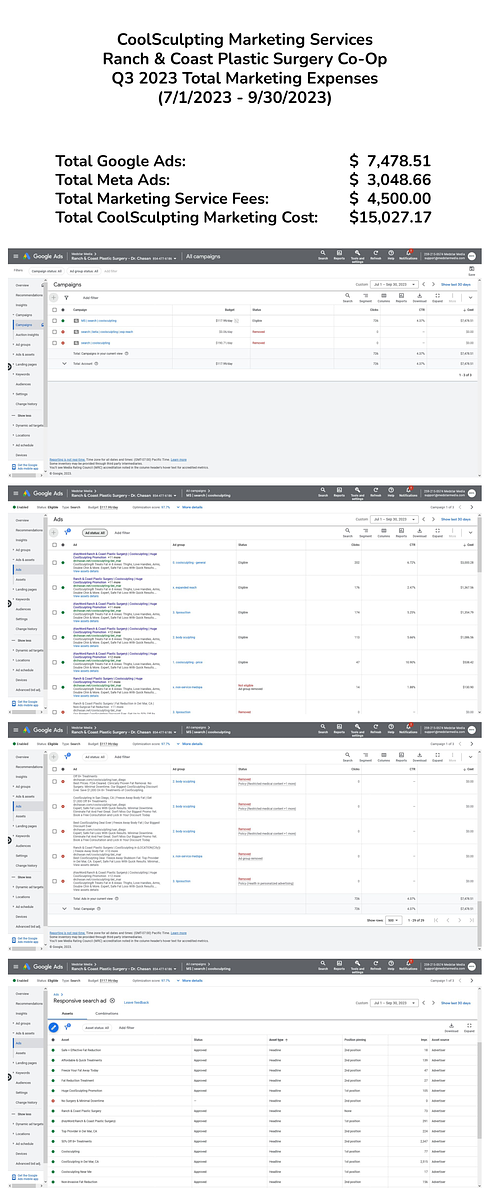Click the Columns icon above Campaigns table
Viewport: 490px width, 1200px height.
coord(383,298)
